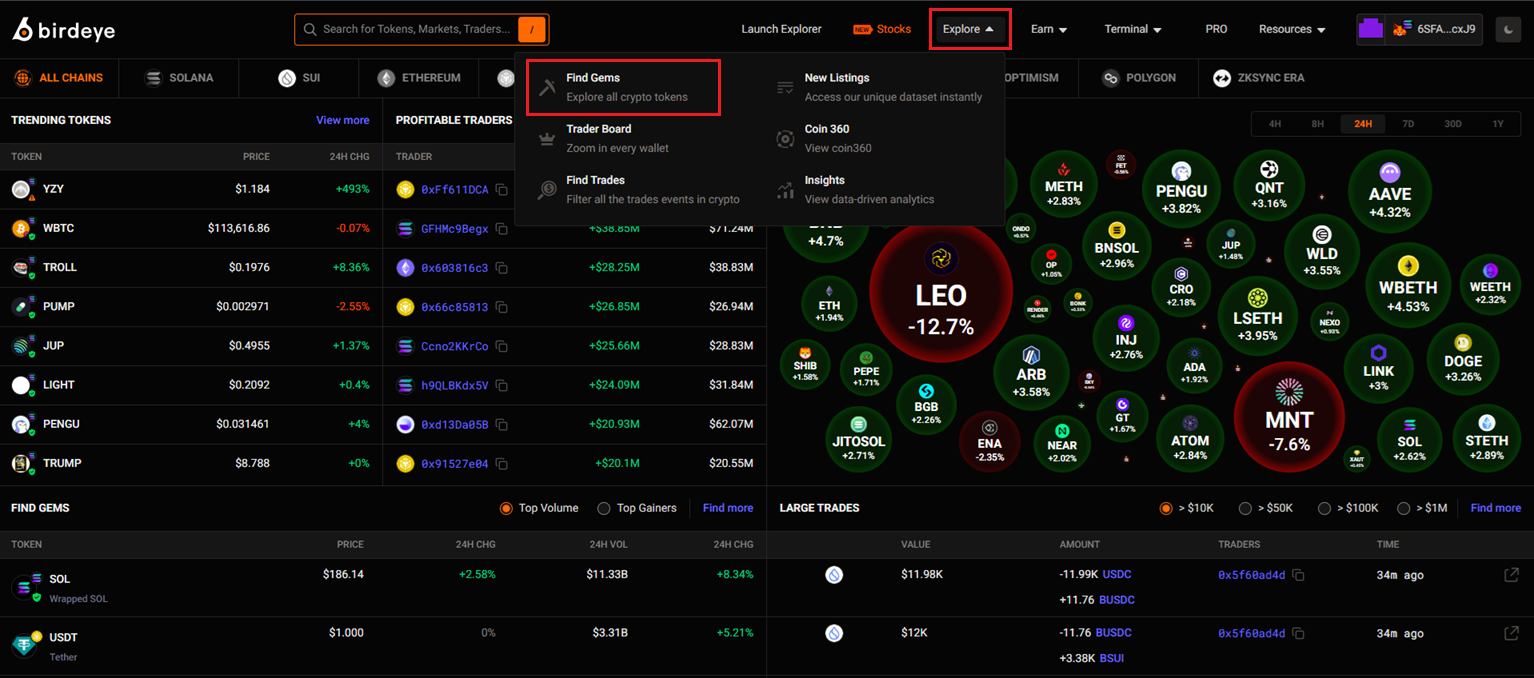Copy address Ccno2KKrCo
This screenshot has width=1534, height=678.
(x=502, y=346)
